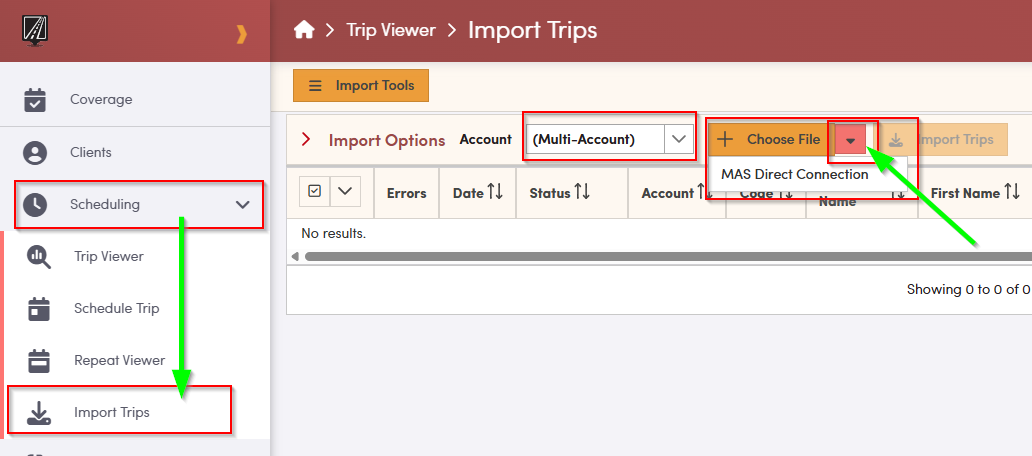Expand the Import Options section arrow
This screenshot has height=456, width=1032.
point(306,140)
